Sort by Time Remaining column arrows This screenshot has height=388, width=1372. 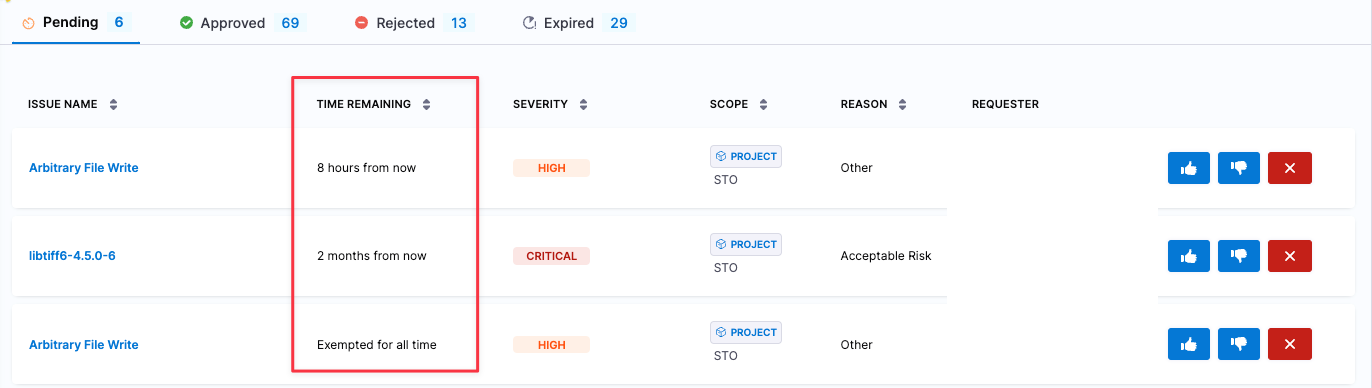[x=427, y=104]
